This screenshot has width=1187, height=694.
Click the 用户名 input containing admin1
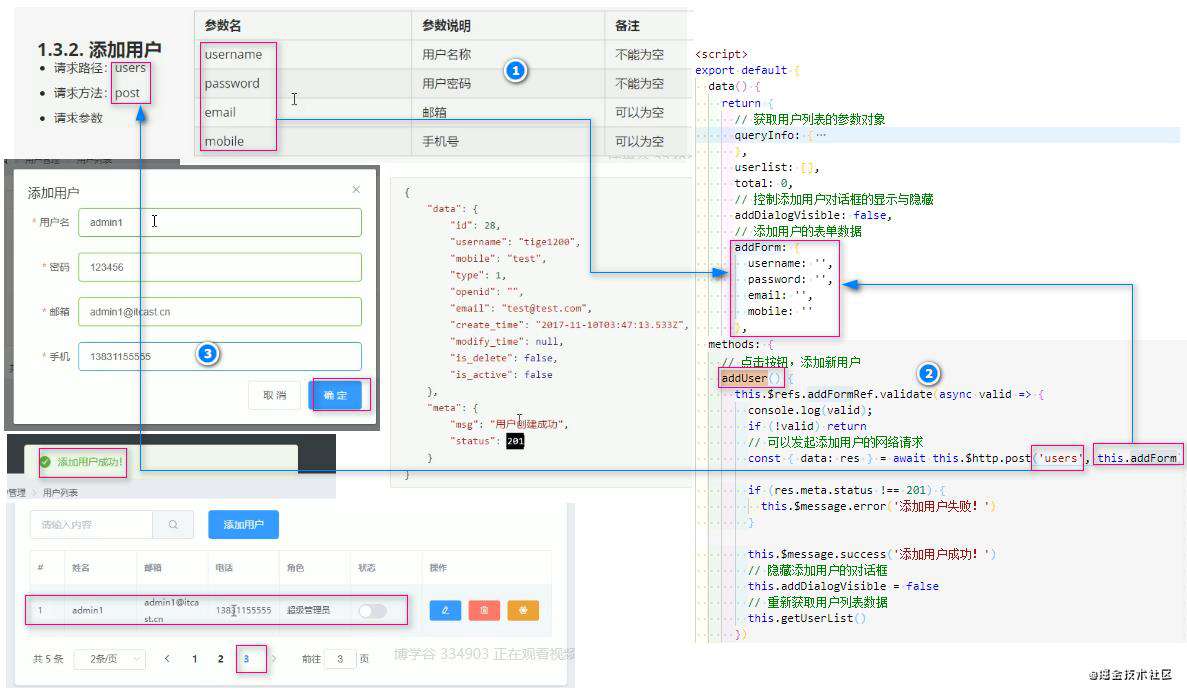[220, 223]
